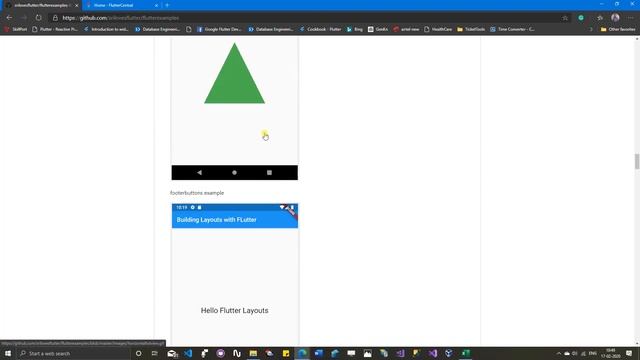640x360 pixels.
Task: Expand the bookmarks overflow chevron
Action: [591, 29]
